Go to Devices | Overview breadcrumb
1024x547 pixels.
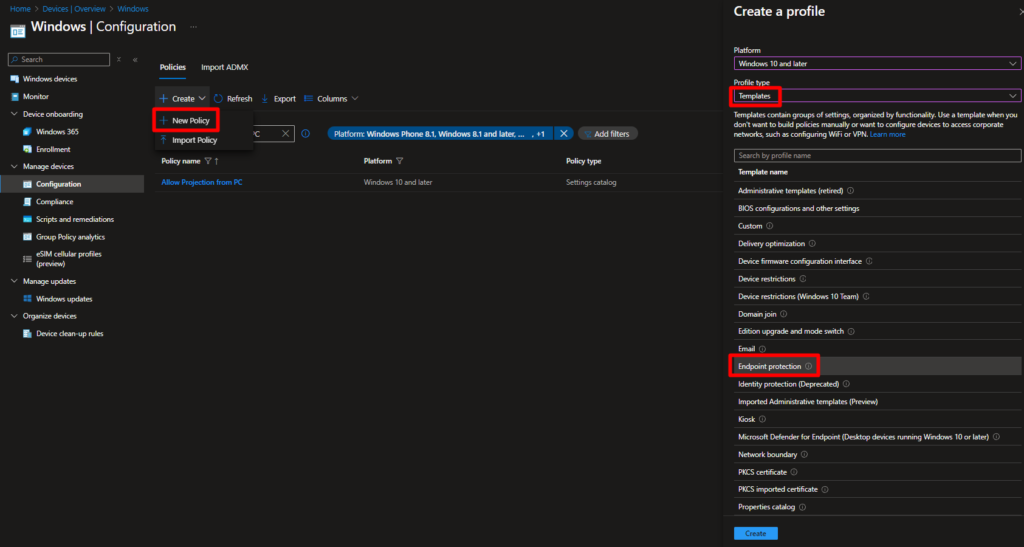click(x=74, y=9)
